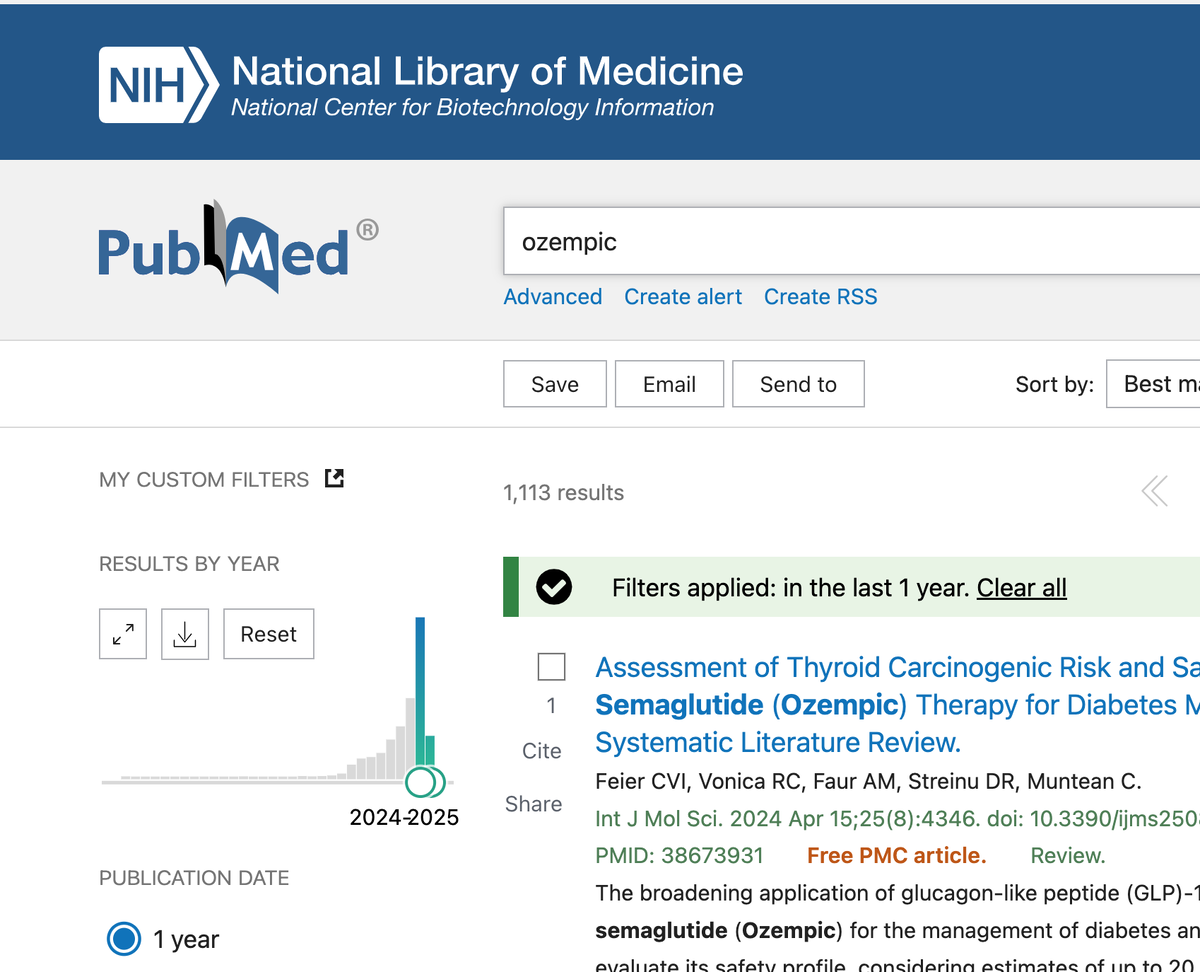This screenshot has height=972, width=1200.
Task: Click MY CUSTOM FILTERS label
Action: click(204, 480)
